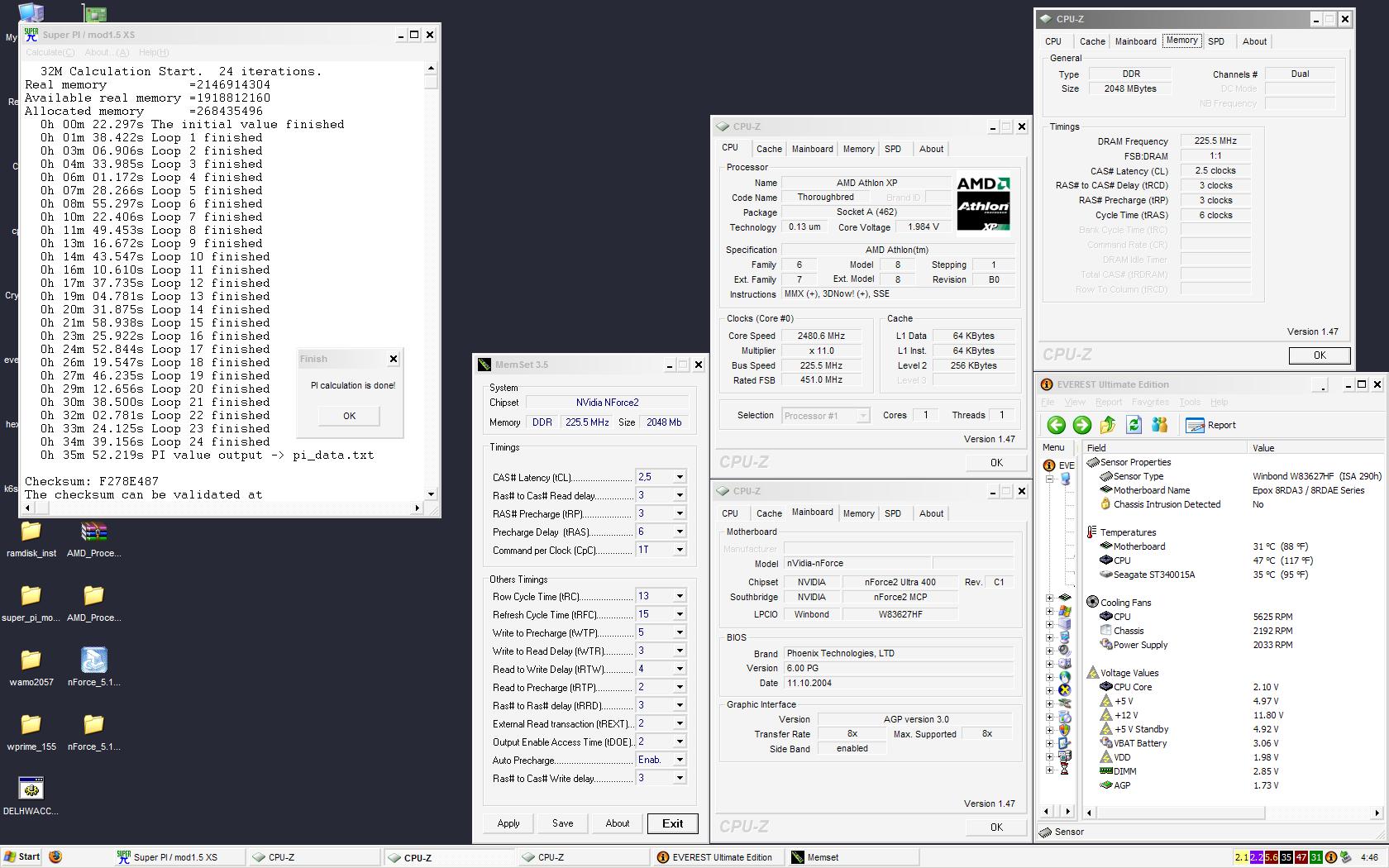Open Auto Precharge dropdown in MemSet
The height and width of the screenshot is (868, 1389).
pos(680,760)
